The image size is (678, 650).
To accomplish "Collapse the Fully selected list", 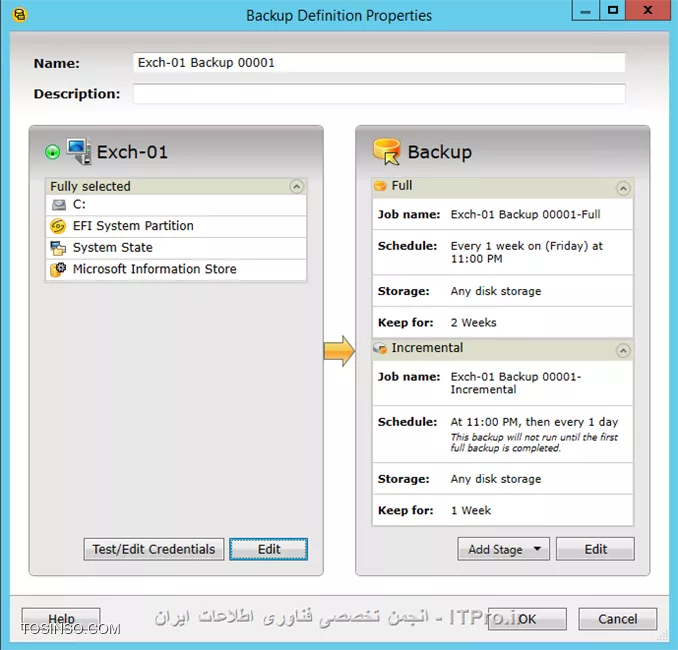I will (296, 186).
